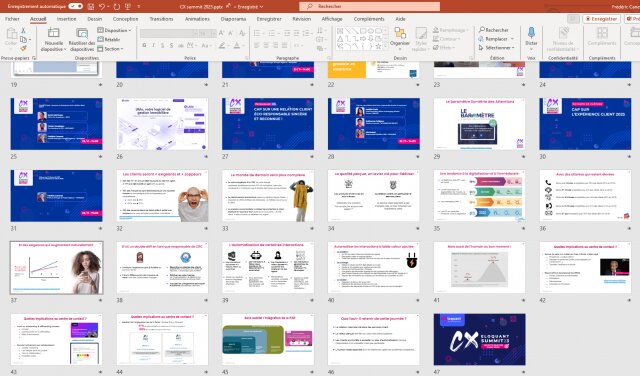Image resolution: width=640 pixels, height=376 pixels.
Task: Click the Nouvelle diapositive icon
Action: click(x=54, y=33)
